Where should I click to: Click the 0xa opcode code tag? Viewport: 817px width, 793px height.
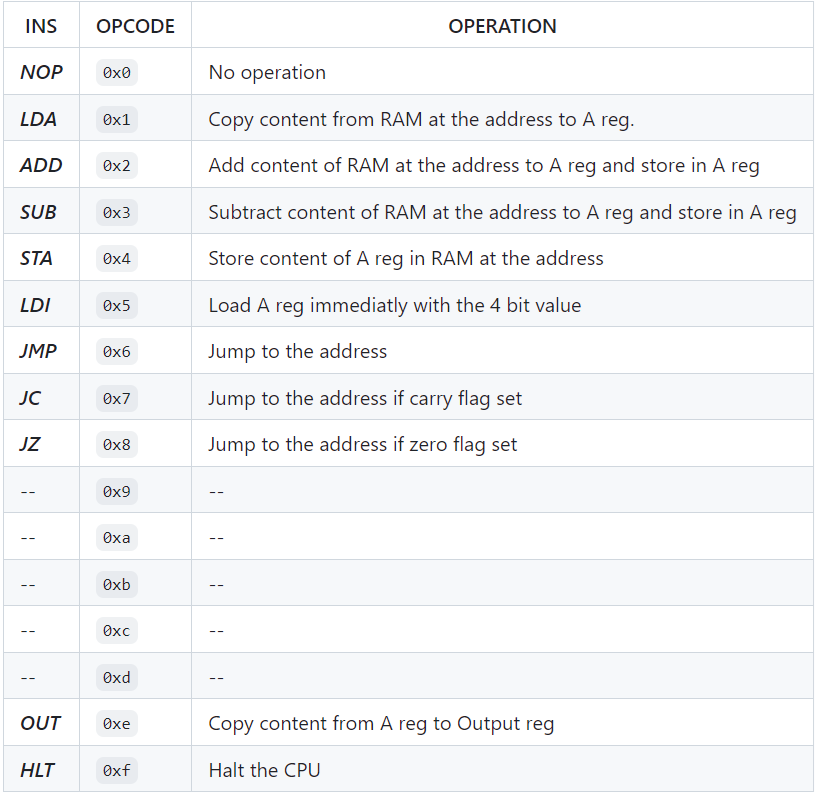tap(117, 538)
